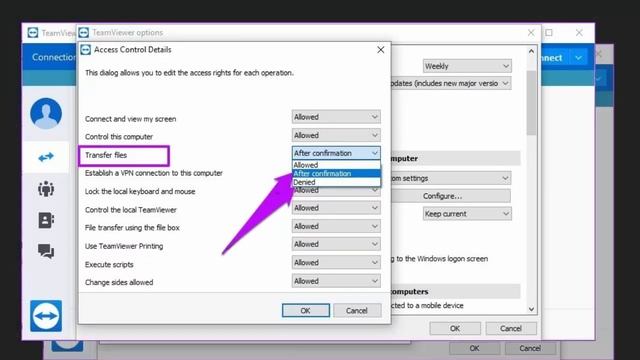This screenshot has width=640, height=360.
Task: Open 'Control the local TeamViewer' dropdown
Action: tap(336, 208)
